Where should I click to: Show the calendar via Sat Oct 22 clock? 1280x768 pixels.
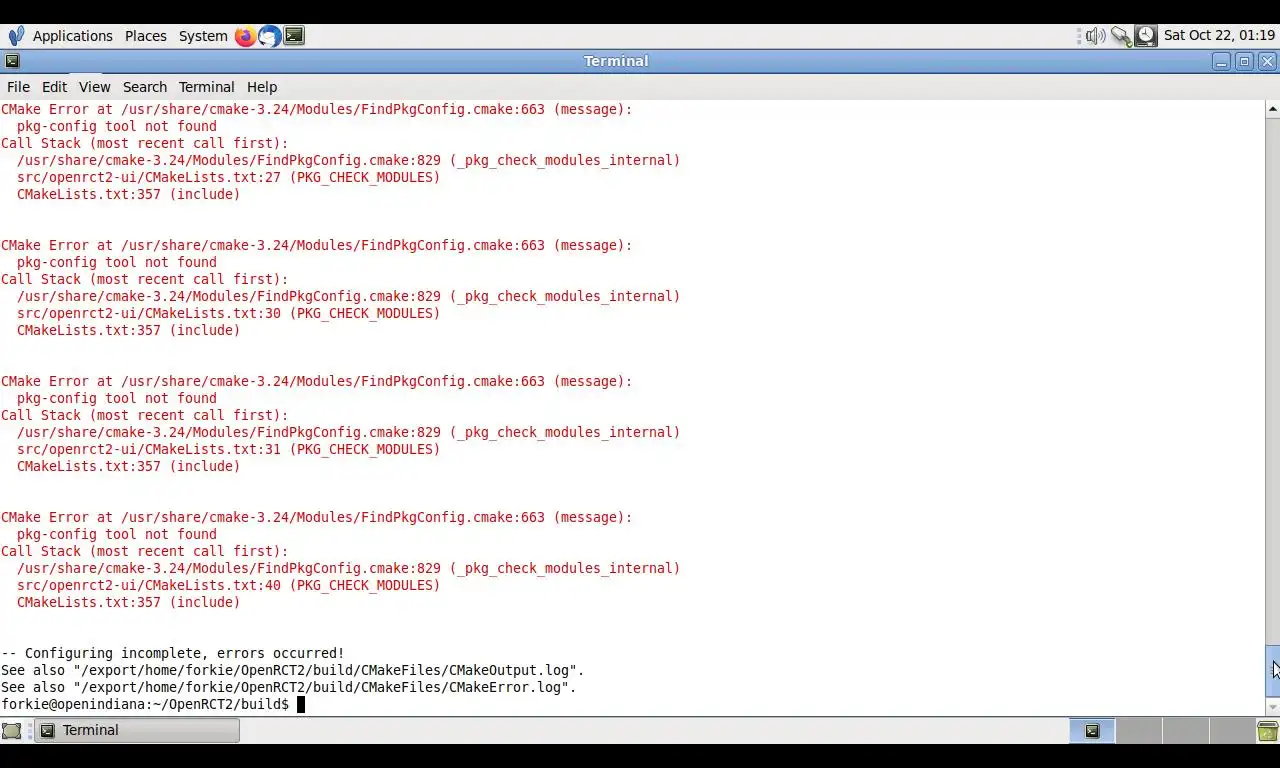pyautogui.click(x=1219, y=36)
